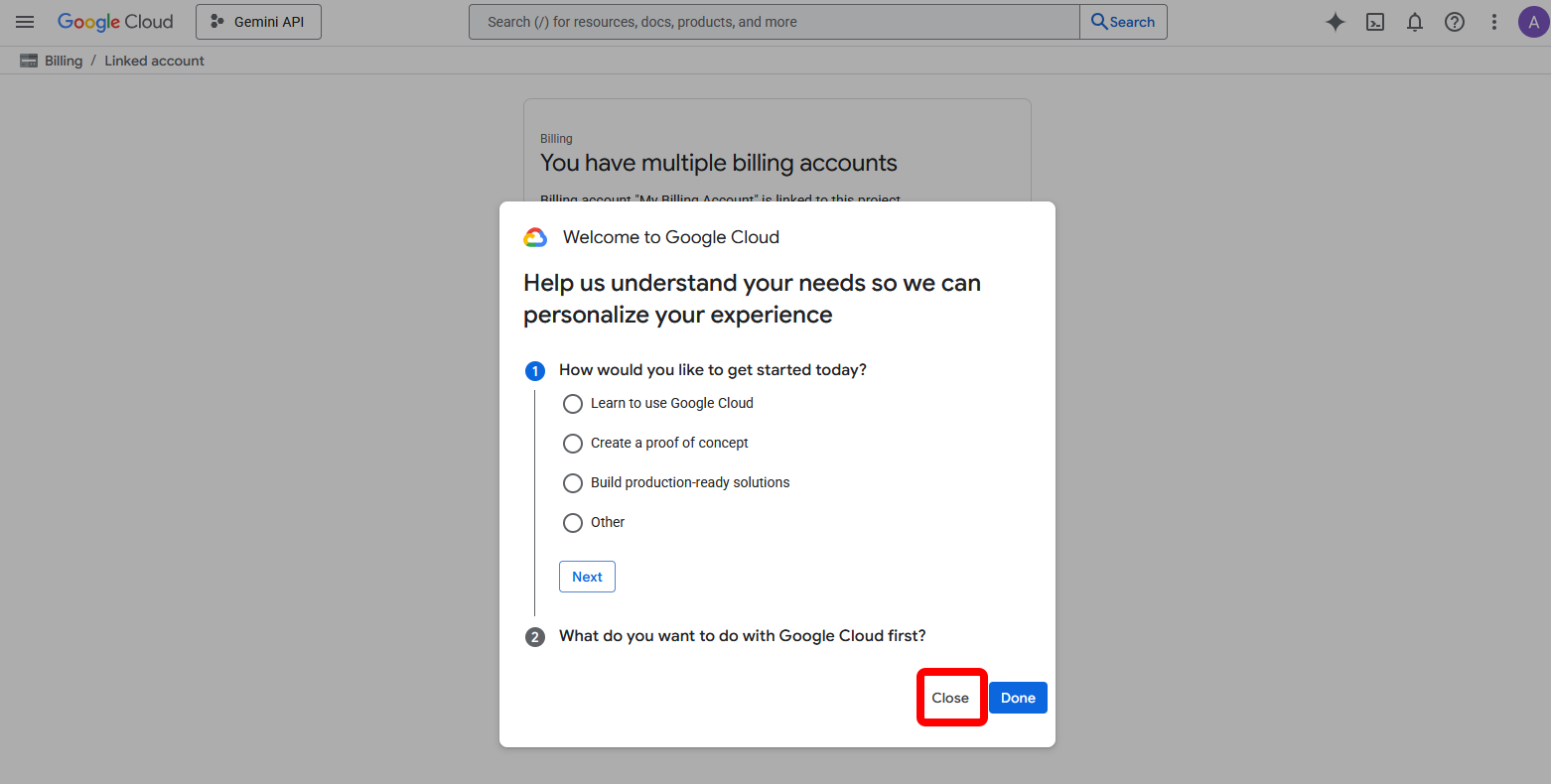Open the Gemini API project picker
The width and height of the screenshot is (1551, 784).
click(x=258, y=22)
